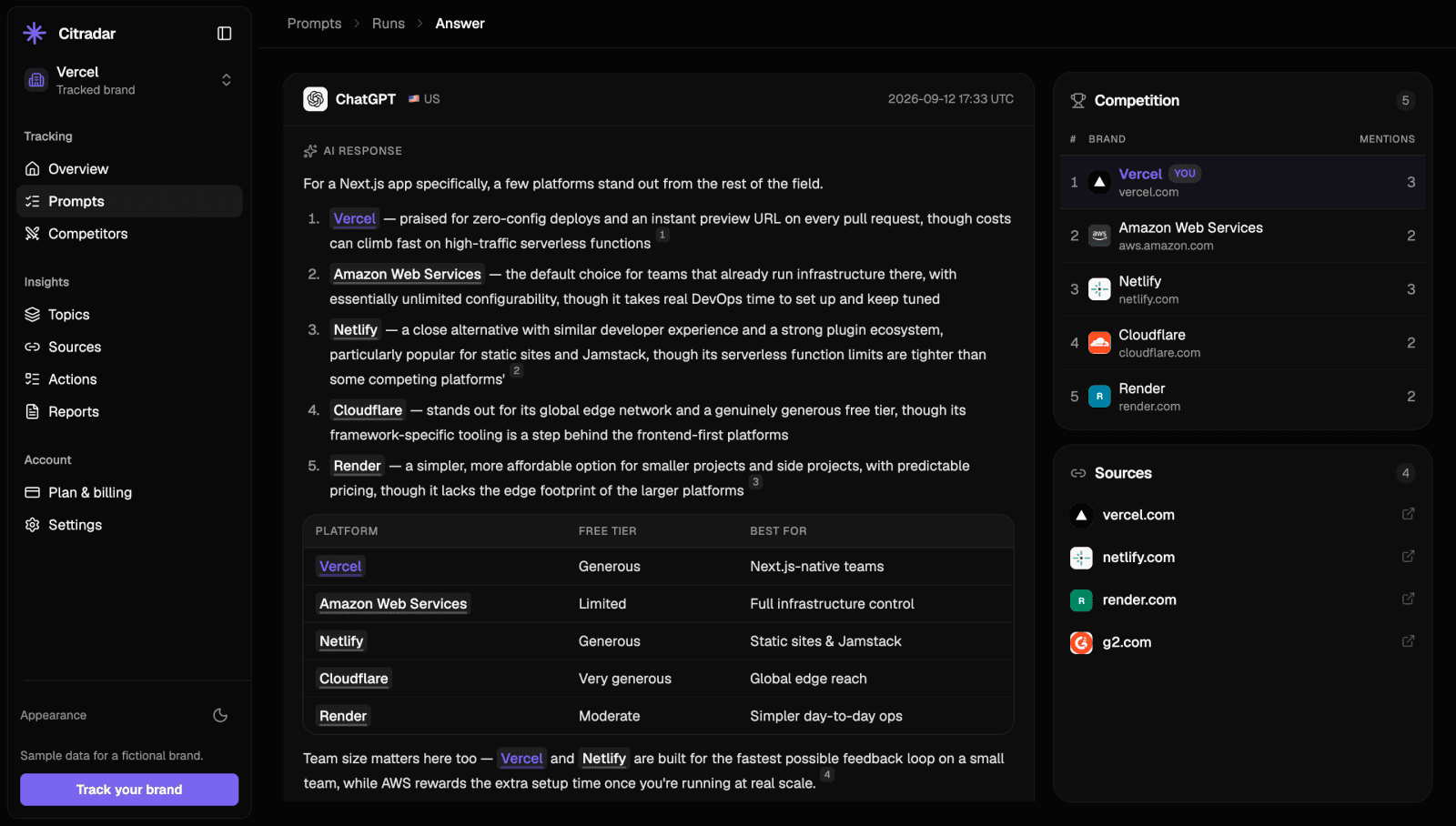The width and height of the screenshot is (1456, 826).
Task: Click the Render logo in Competition
Action: [1099, 397]
